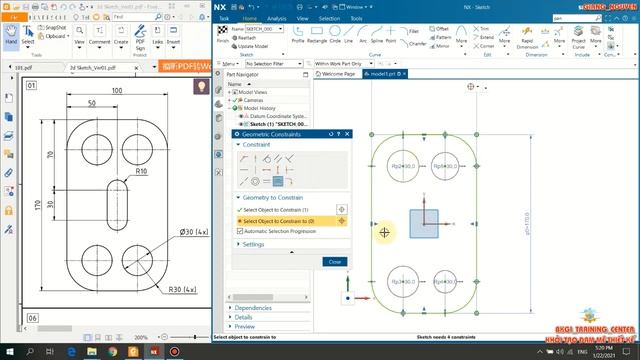Click Rapid Dimension tool

coord(527,38)
